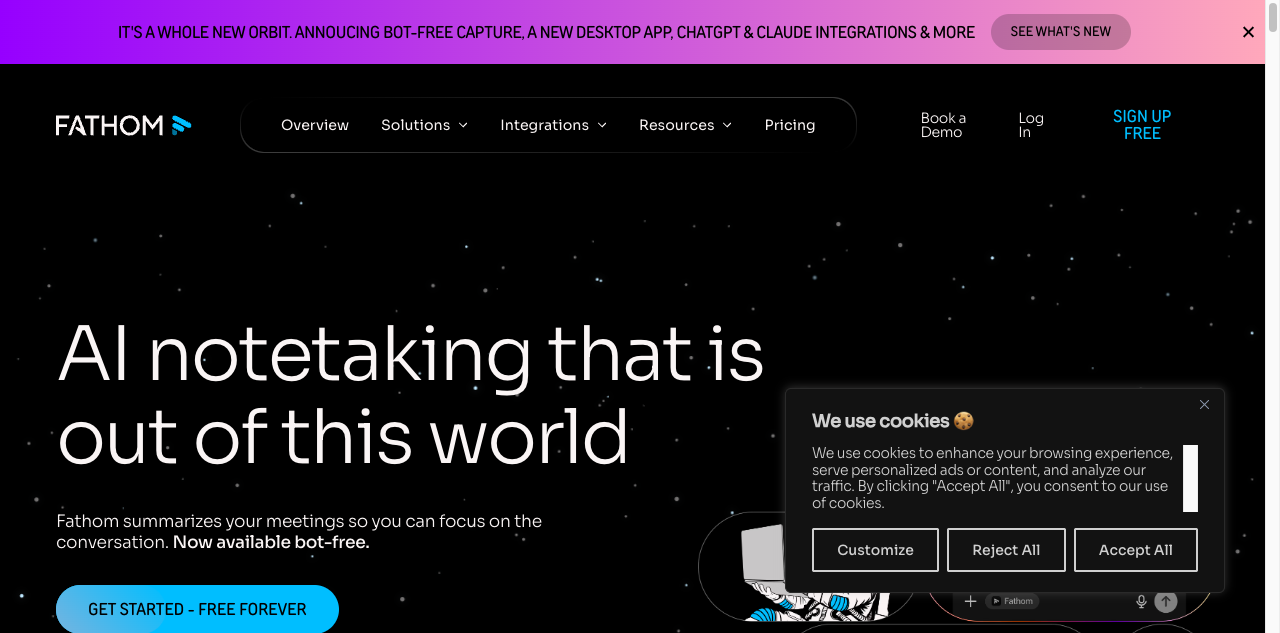Click Sign Up Free link
The width and height of the screenshot is (1280, 633).
click(x=1142, y=125)
